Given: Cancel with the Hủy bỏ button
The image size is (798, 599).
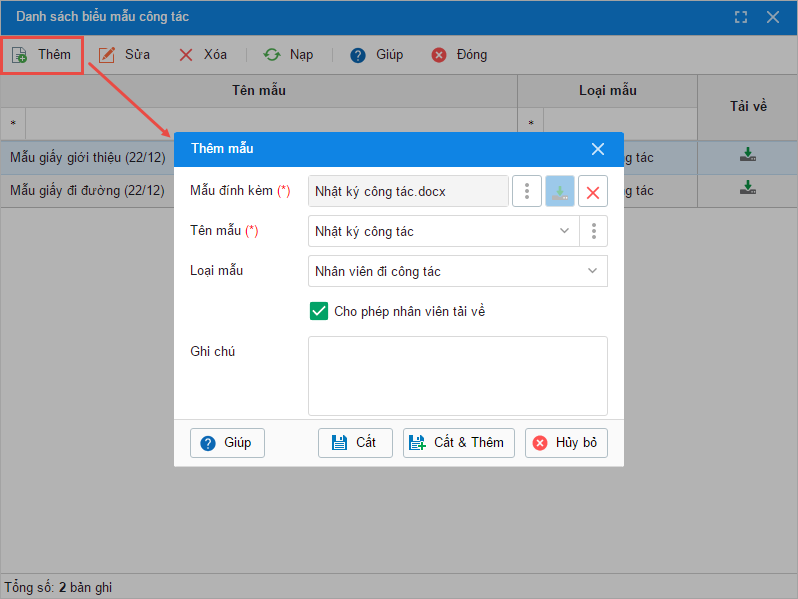Looking at the screenshot, I should coord(566,442).
